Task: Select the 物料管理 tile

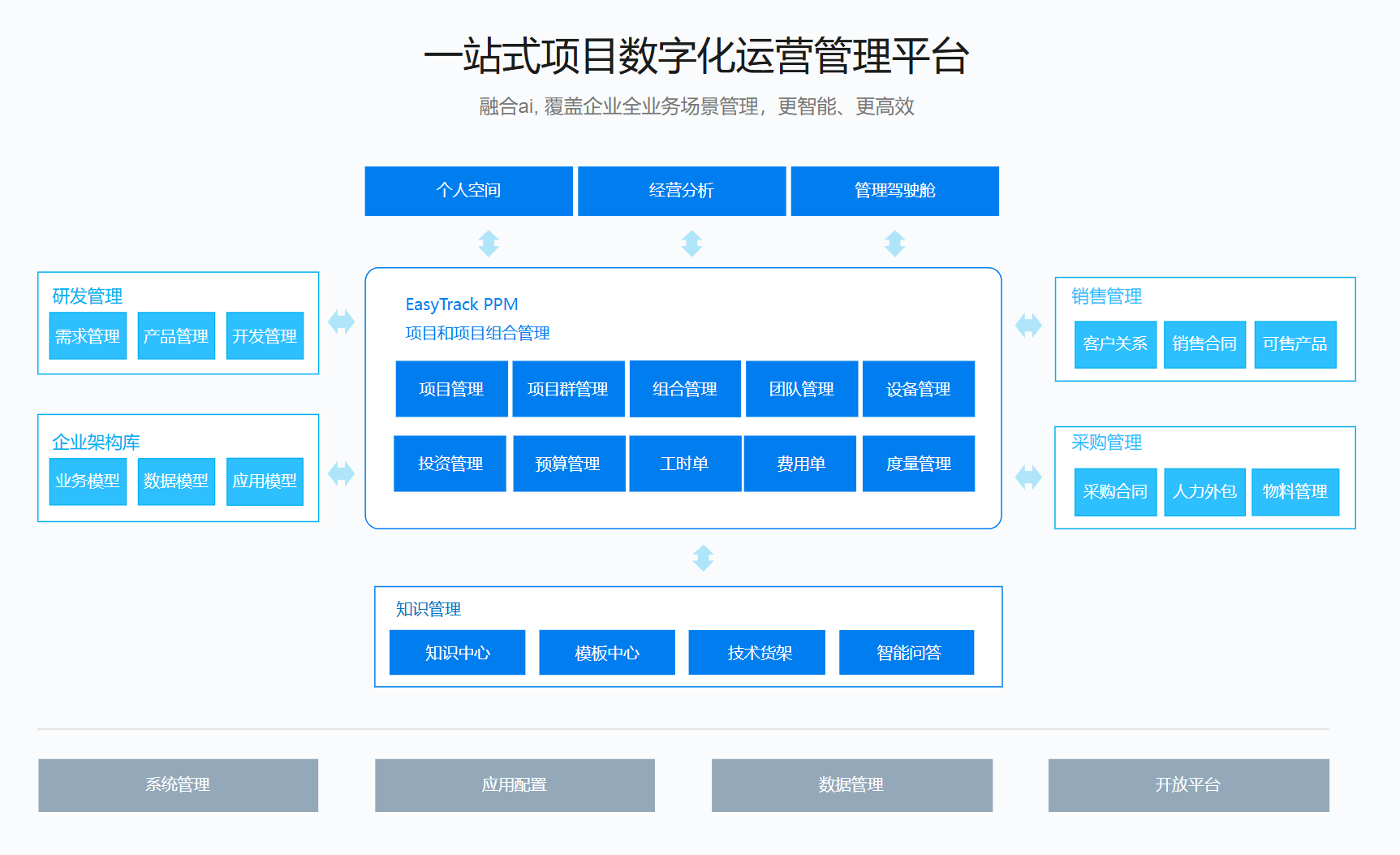Action: click(x=1295, y=492)
